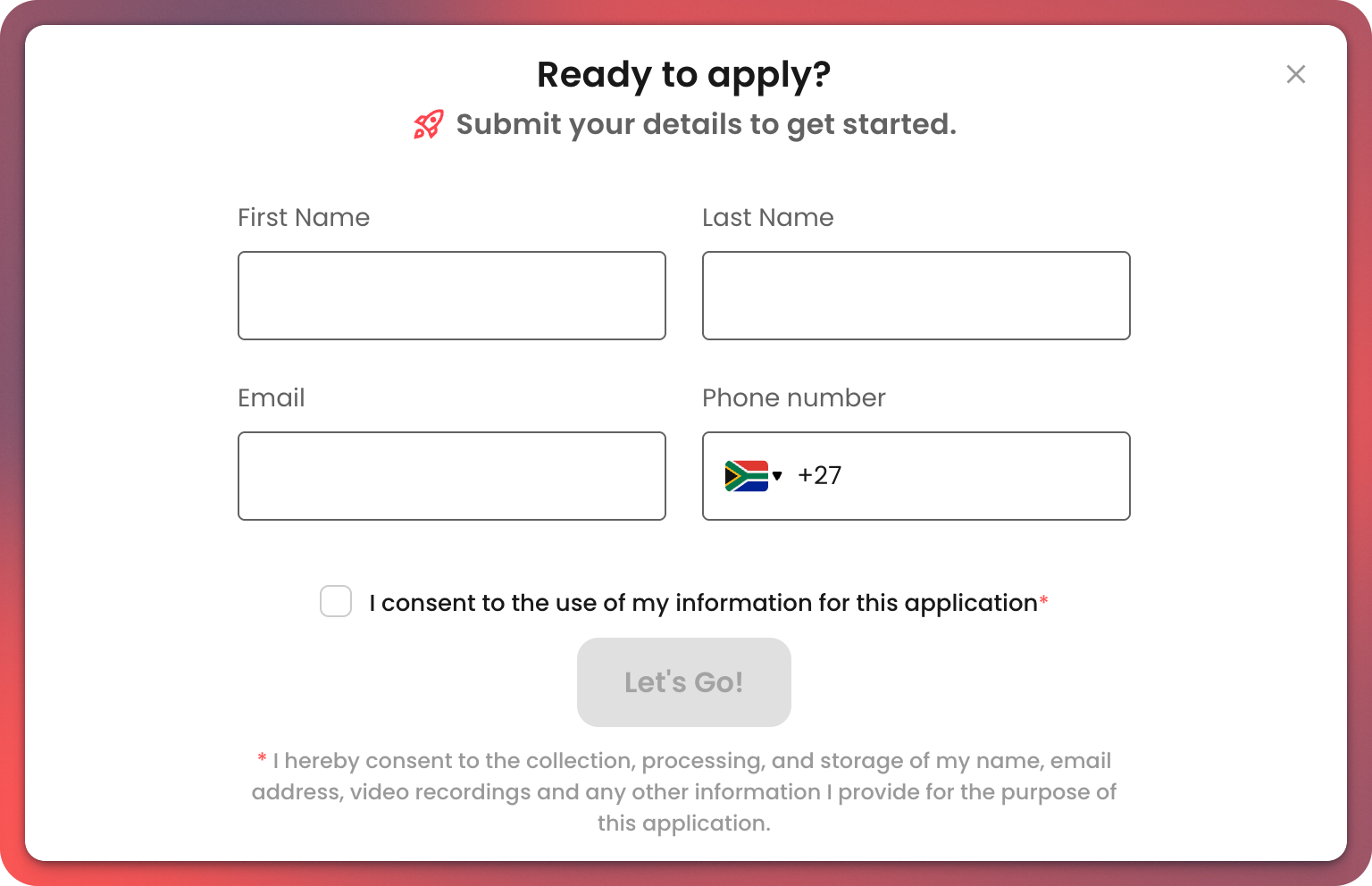This screenshot has width=1372, height=886.
Task: Focus the First Name input field
Action: [452, 296]
